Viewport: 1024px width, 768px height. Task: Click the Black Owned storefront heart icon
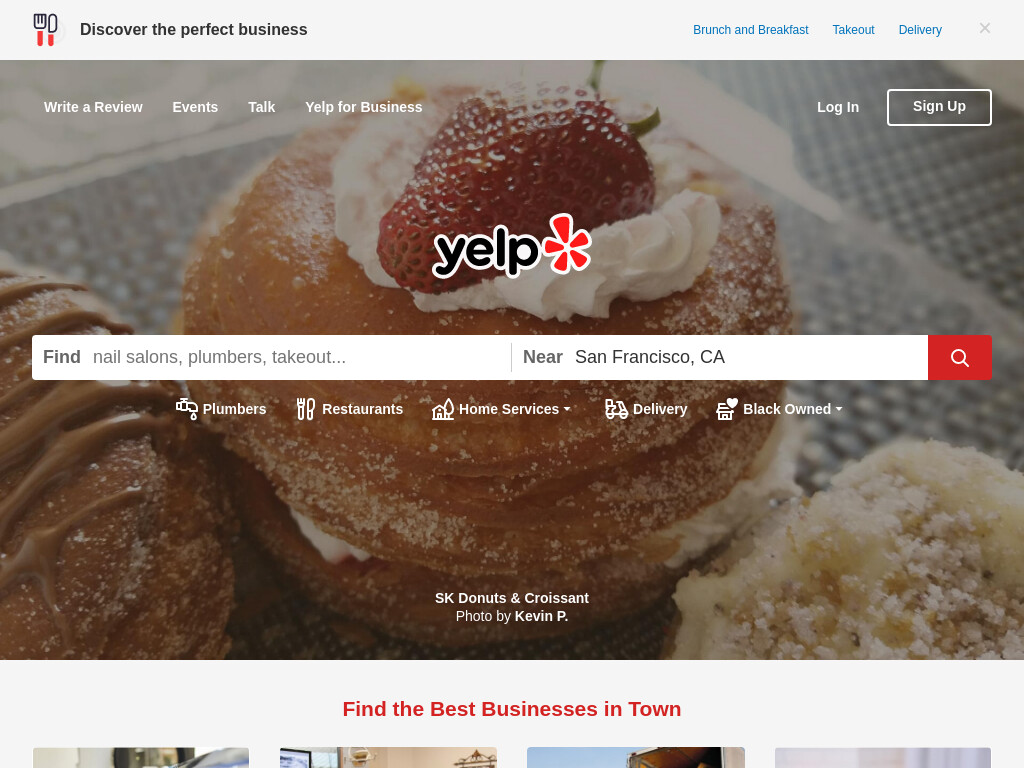(x=727, y=409)
